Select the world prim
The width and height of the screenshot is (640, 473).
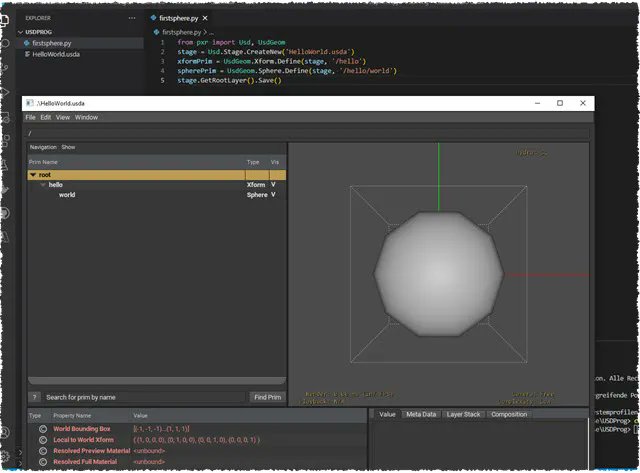(67, 195)
